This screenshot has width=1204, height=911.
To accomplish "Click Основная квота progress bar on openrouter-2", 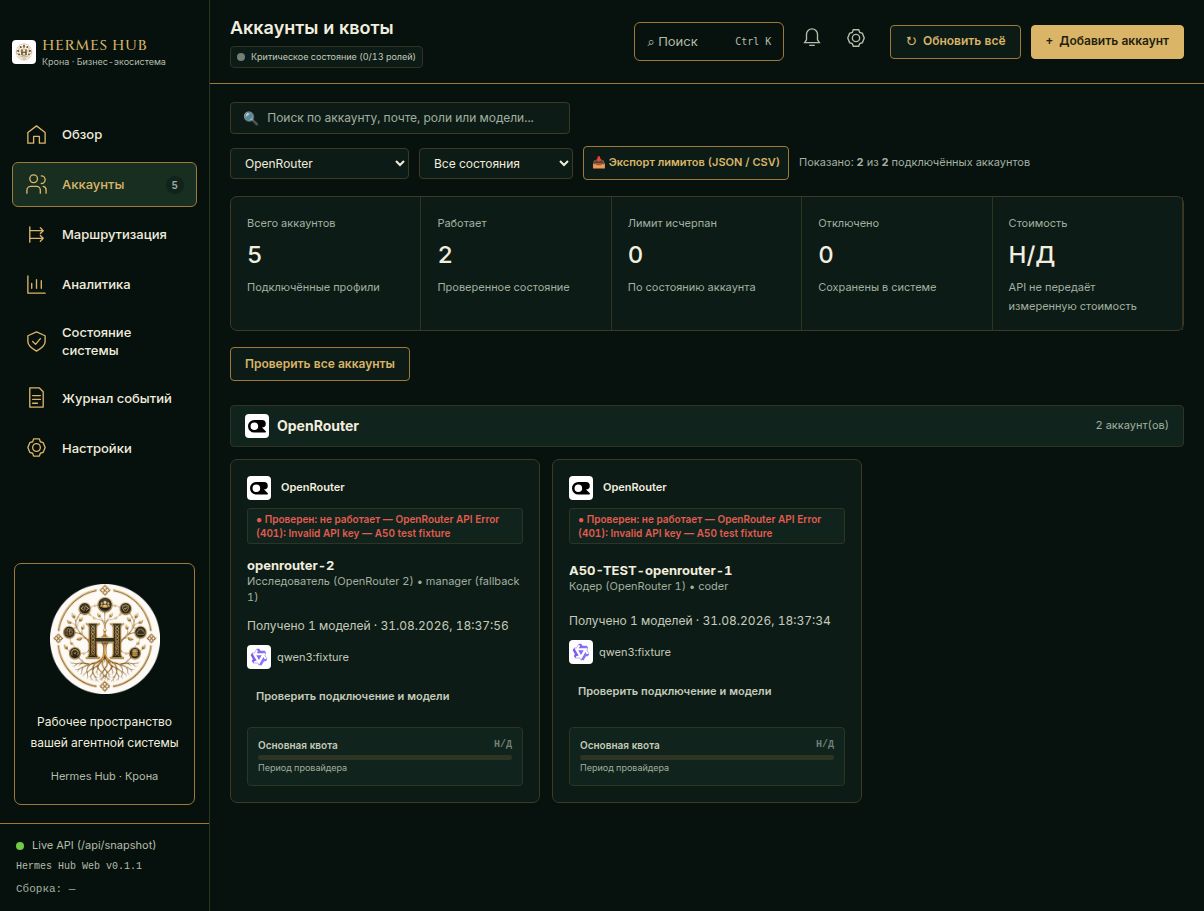I will pyautogui.click(x=385, y=757).
